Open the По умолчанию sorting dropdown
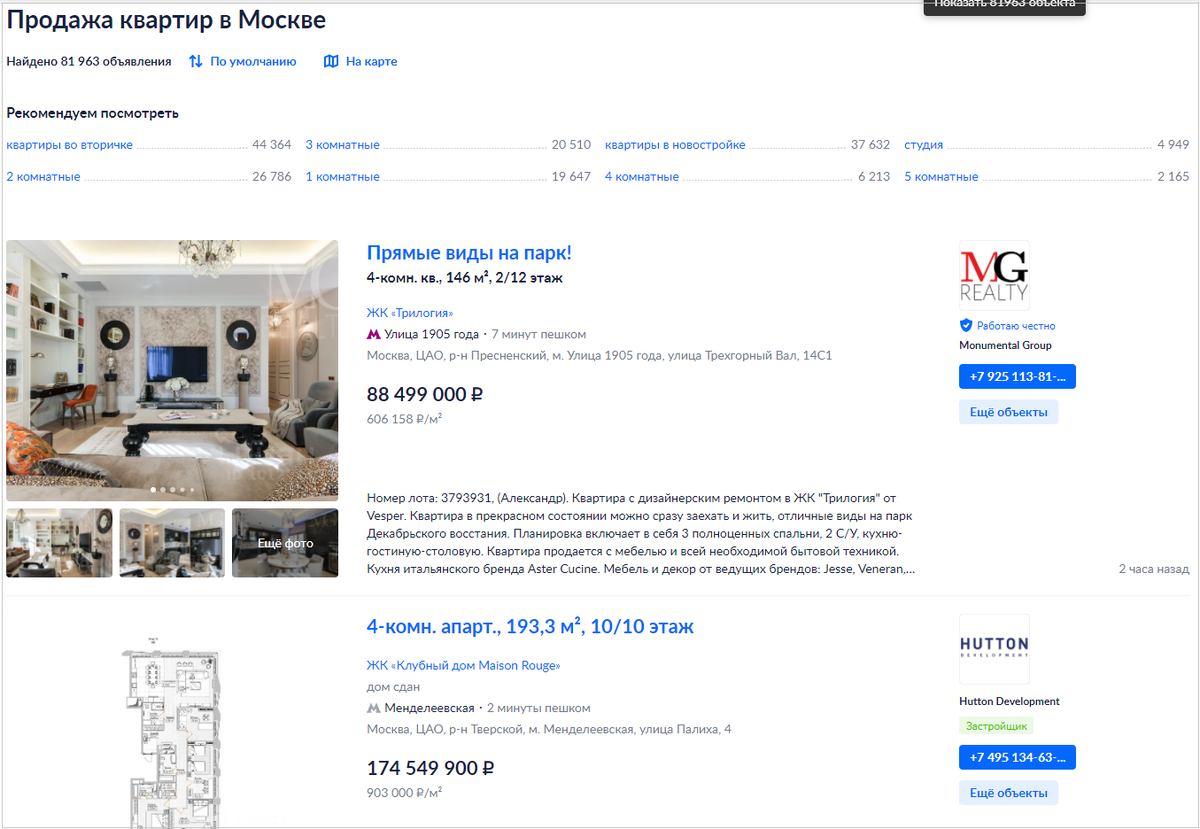The width and height of the screenshot is (1200, 829). [x=253, y=61]
